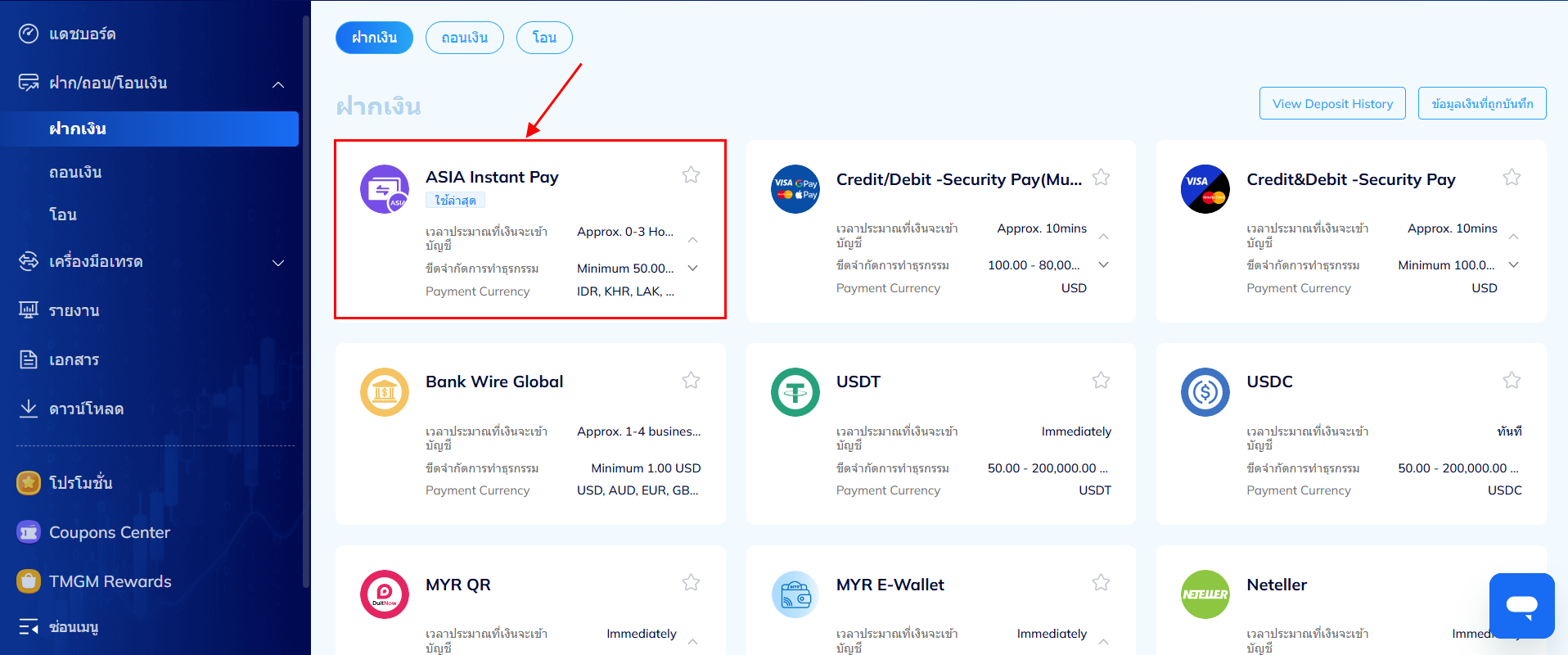
Task: Switch to the ถอนเงิน tab pill
Action: (465, 38)
